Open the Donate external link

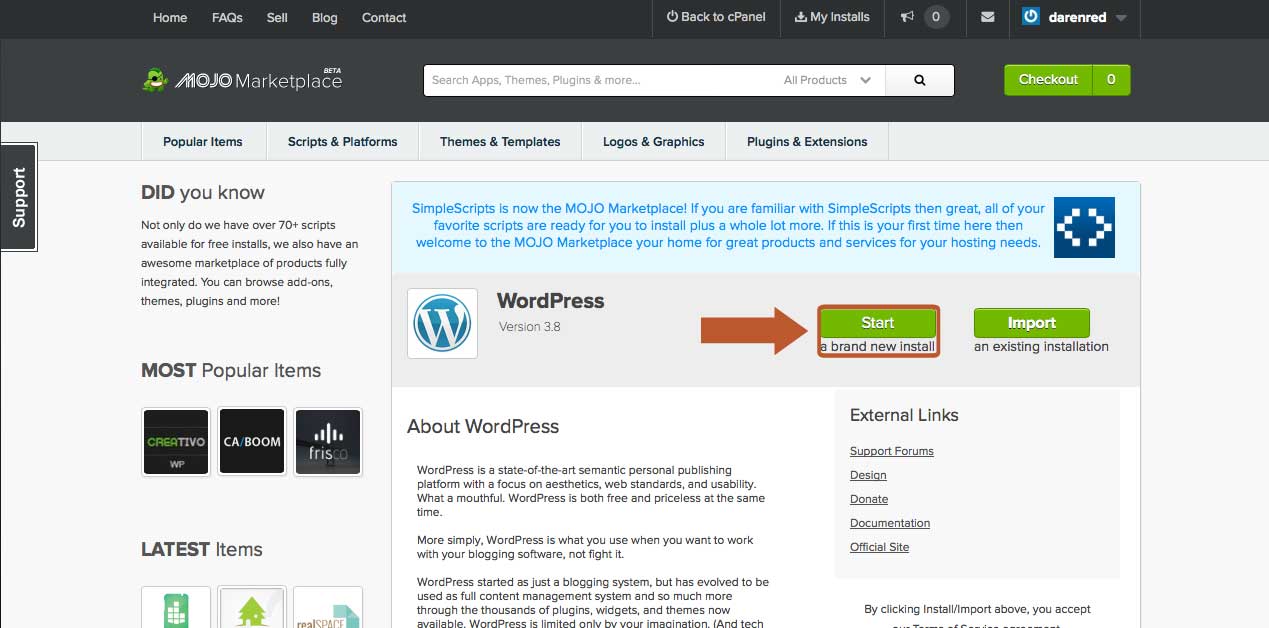tap(869, 499)
